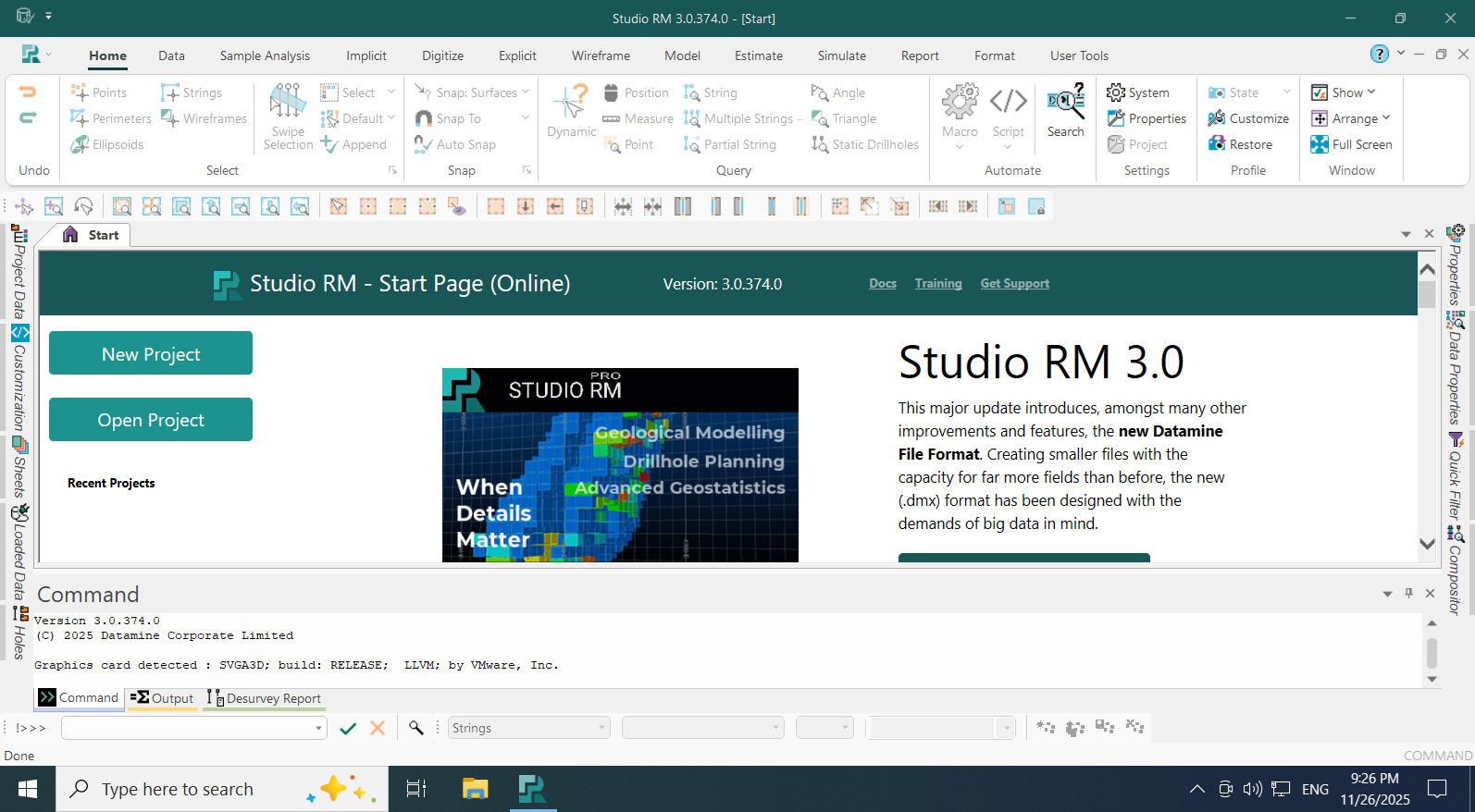Click the Open Project button
Screen dimensions: 1475x812
pos(151,420)
